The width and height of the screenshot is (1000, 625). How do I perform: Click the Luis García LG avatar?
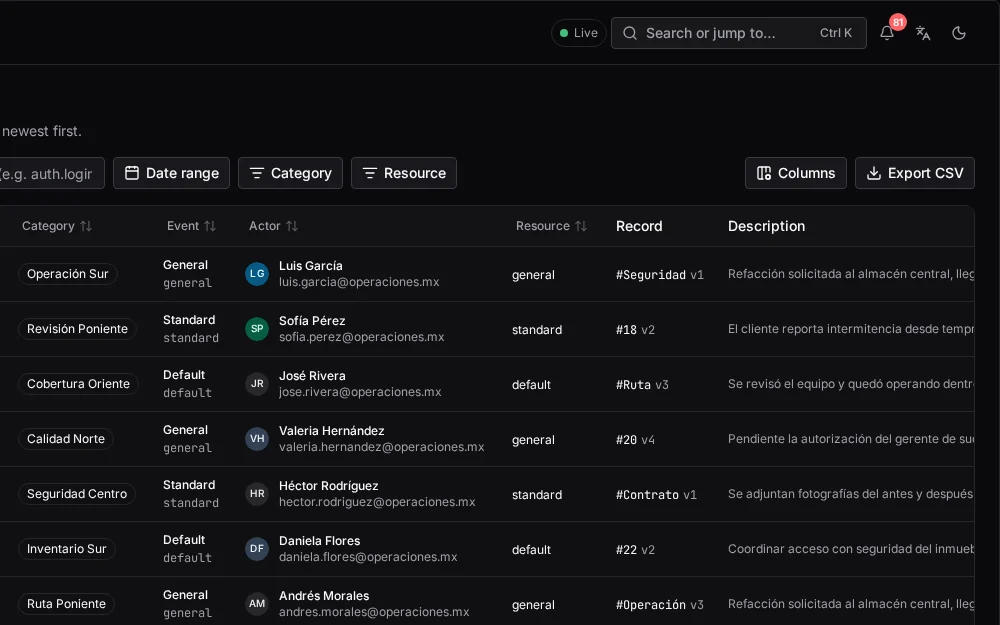coord(257,274)
